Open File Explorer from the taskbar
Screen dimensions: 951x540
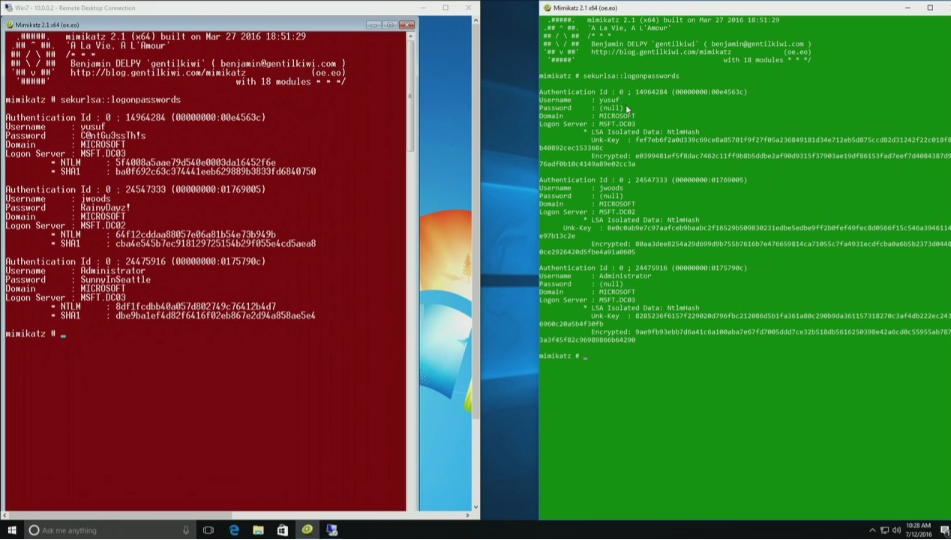258,530
